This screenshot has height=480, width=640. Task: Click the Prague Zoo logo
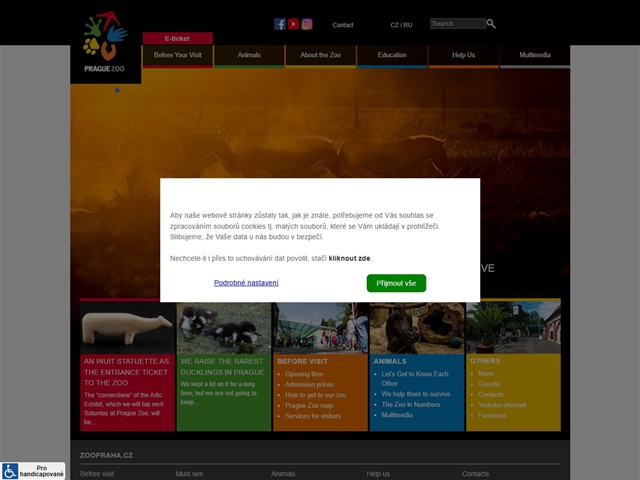point(105,46)
